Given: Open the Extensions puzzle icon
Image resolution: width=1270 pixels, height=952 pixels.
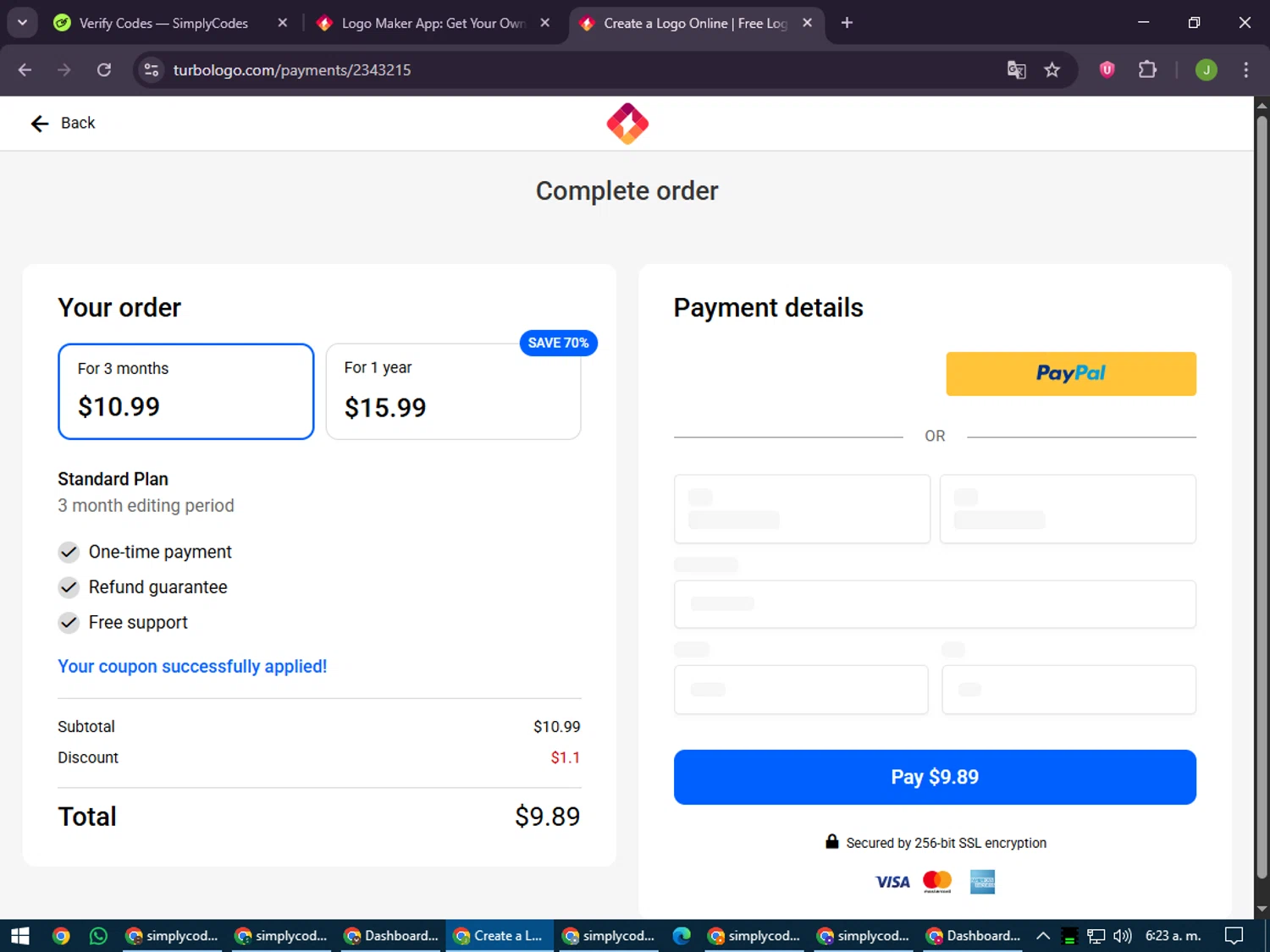Looking at the screenshot, I should coord(1147,70).
